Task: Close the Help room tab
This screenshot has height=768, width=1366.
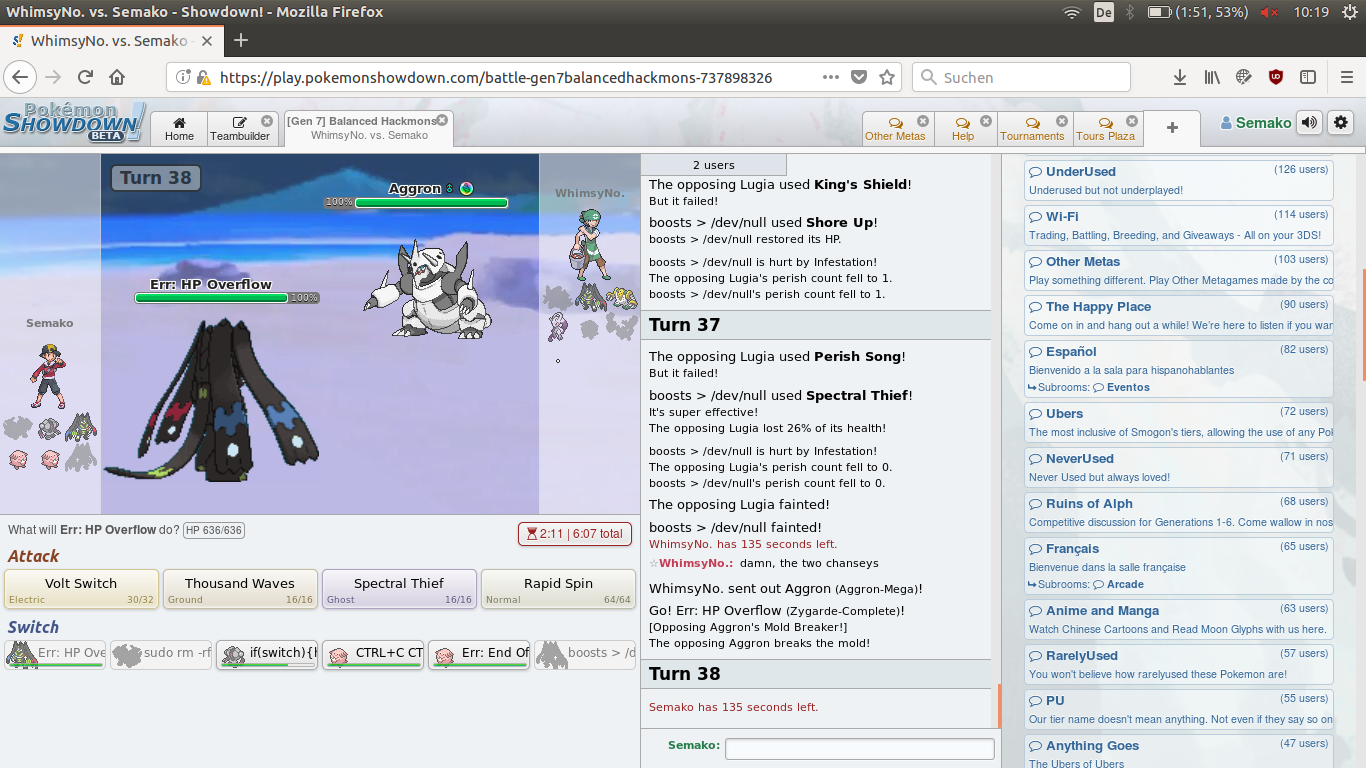Action: (987, 121)
